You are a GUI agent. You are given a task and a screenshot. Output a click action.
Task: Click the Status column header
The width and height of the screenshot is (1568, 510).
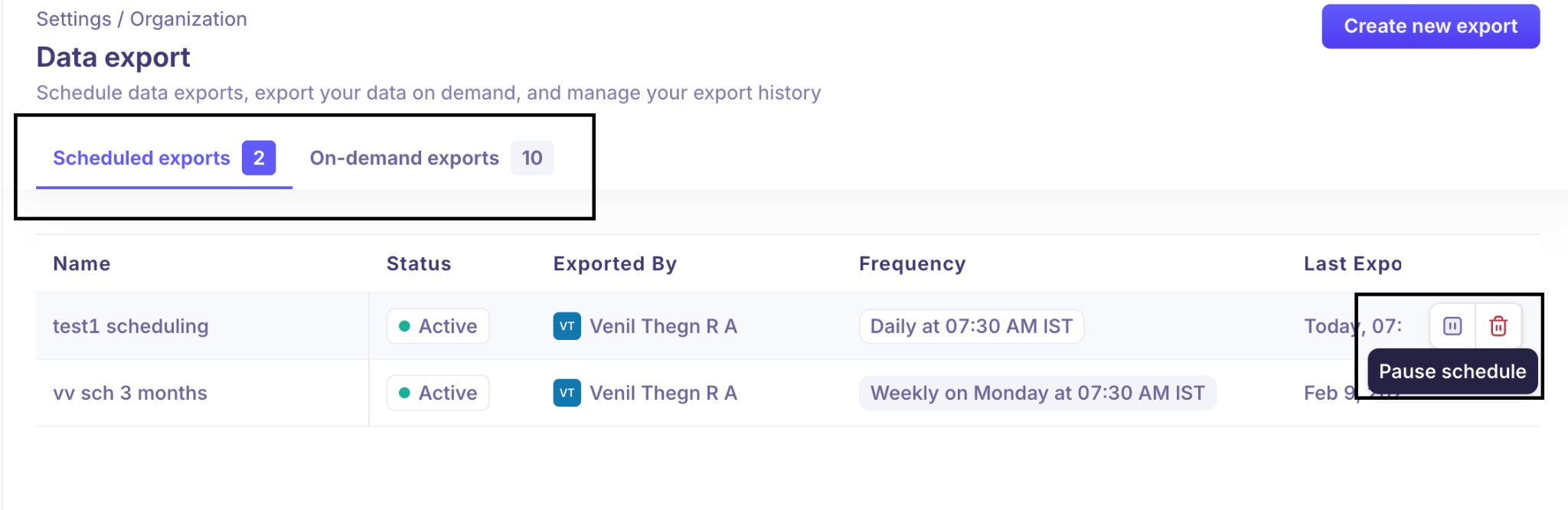419,263
